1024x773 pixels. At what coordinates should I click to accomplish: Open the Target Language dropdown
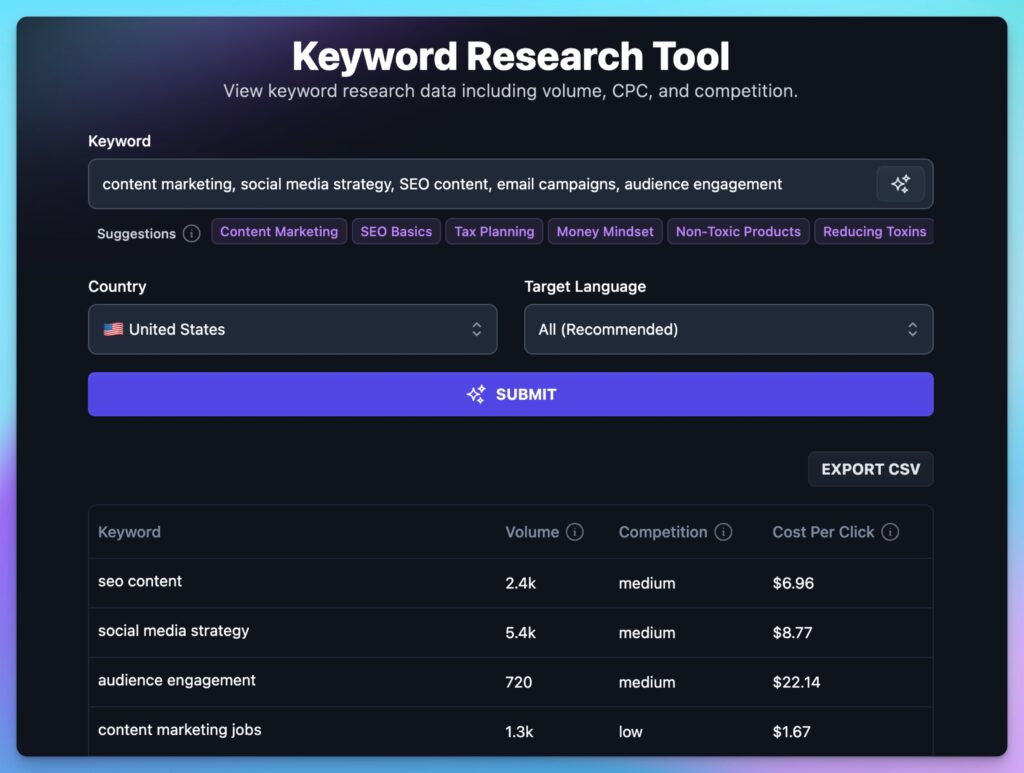[x=728, y=329]
